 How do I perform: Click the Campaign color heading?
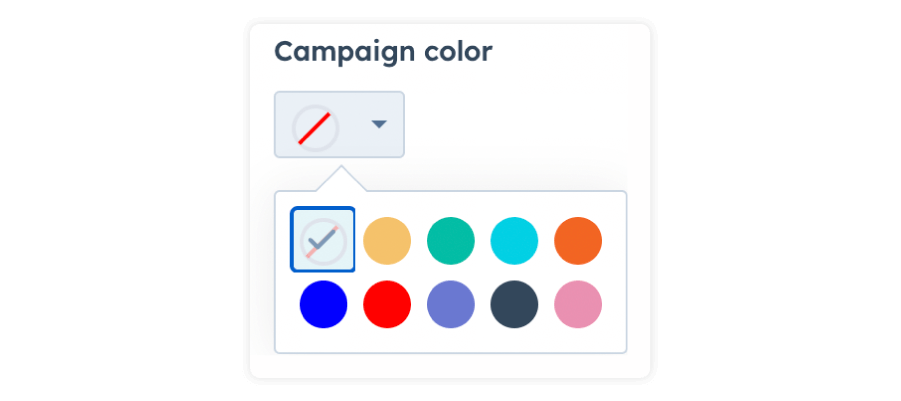coord(383,52)
